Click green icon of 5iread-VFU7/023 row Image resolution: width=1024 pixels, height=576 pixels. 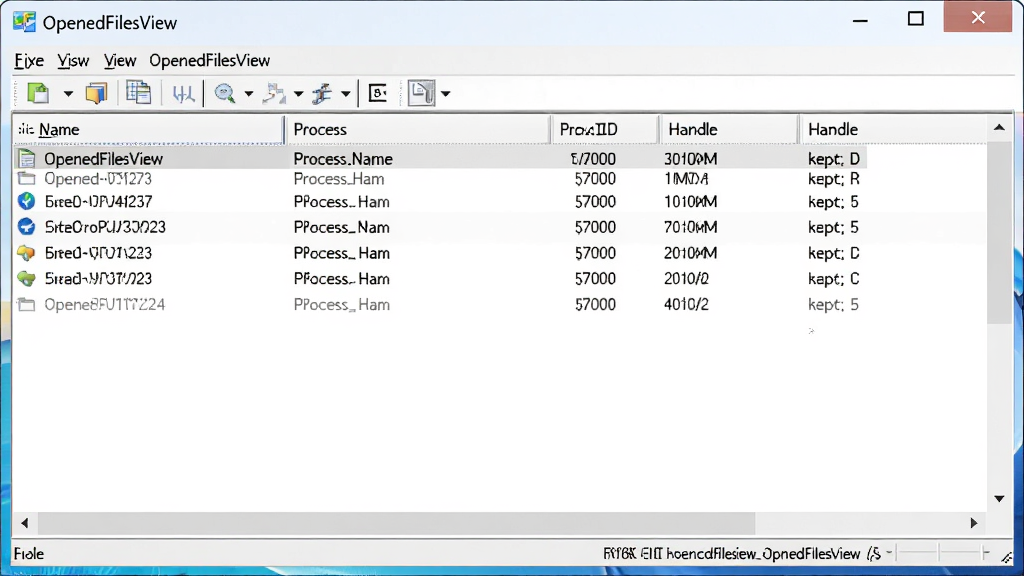coord(26,278)
